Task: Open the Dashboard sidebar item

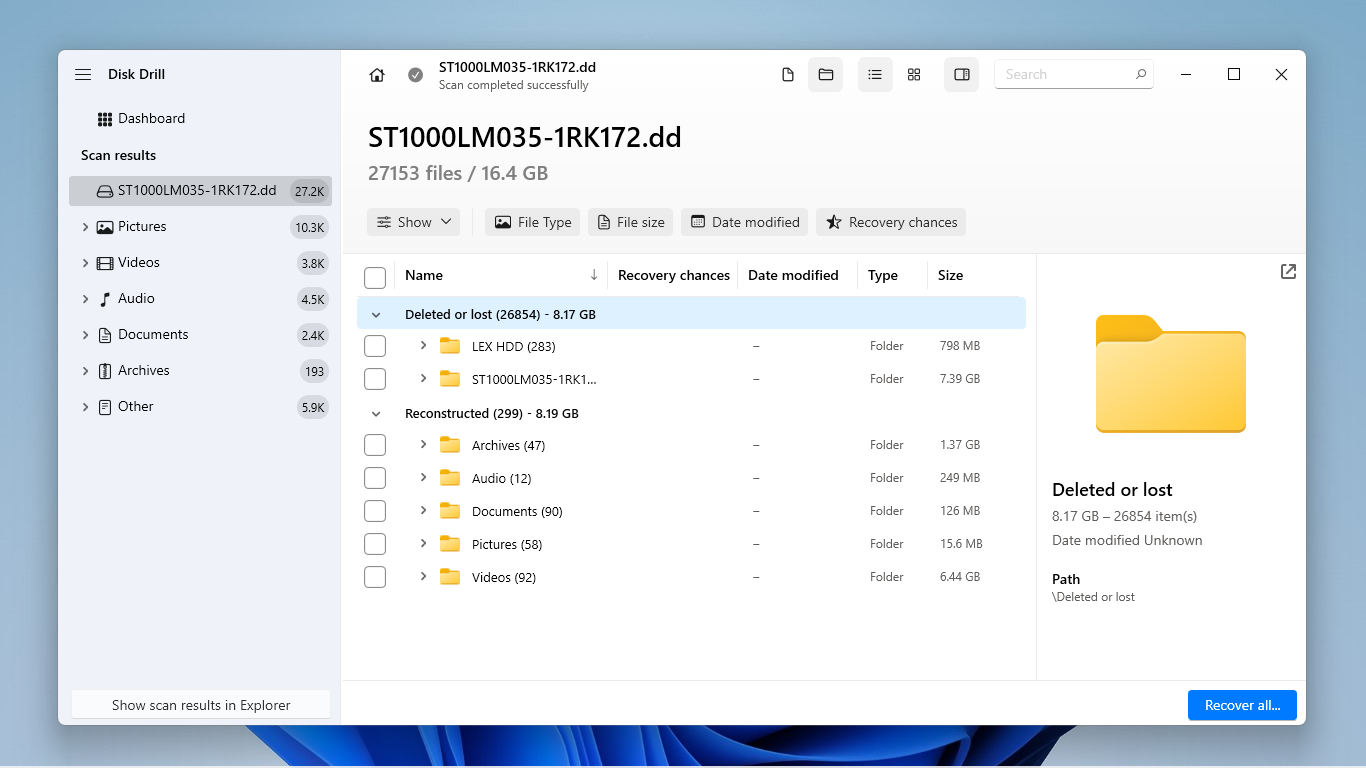Action: click(200, 119)
